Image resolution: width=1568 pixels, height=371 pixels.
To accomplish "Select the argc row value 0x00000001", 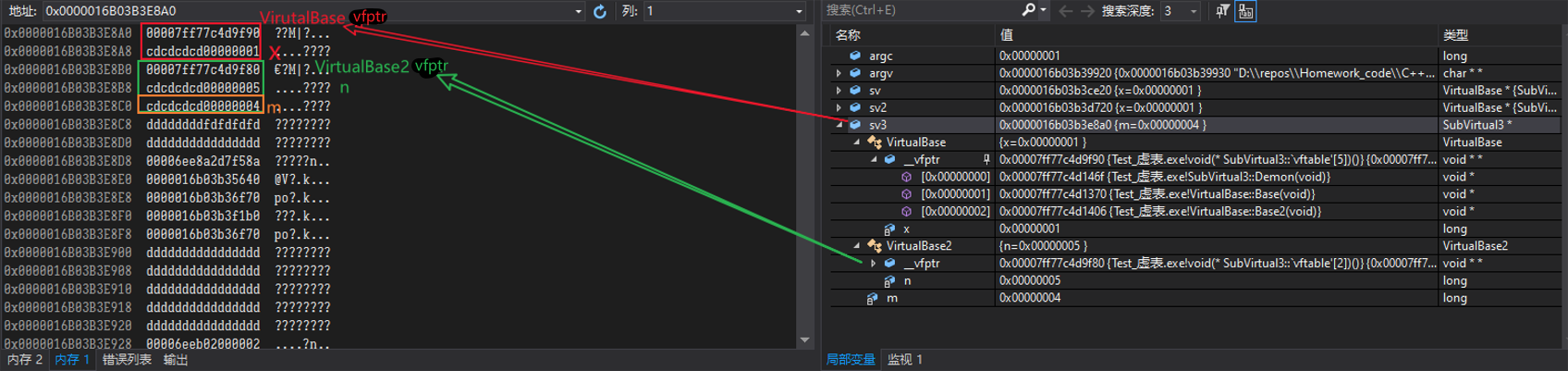I will 1216,56.
